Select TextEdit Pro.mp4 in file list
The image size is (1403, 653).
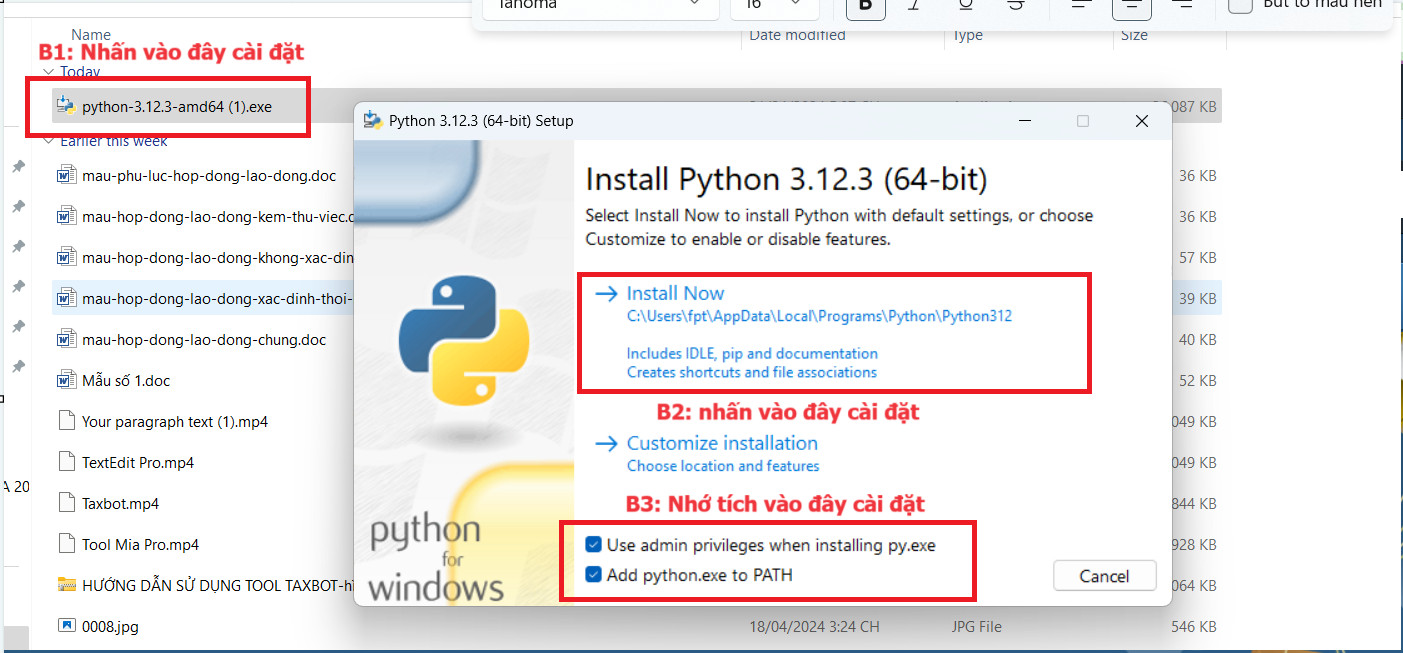click(138, 462)
